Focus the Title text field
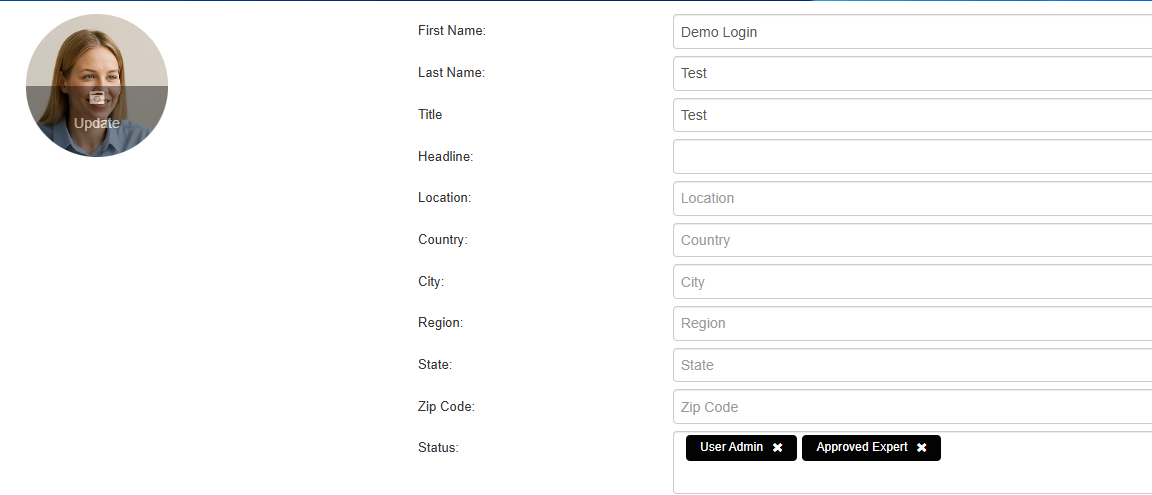 coord(912,115)
